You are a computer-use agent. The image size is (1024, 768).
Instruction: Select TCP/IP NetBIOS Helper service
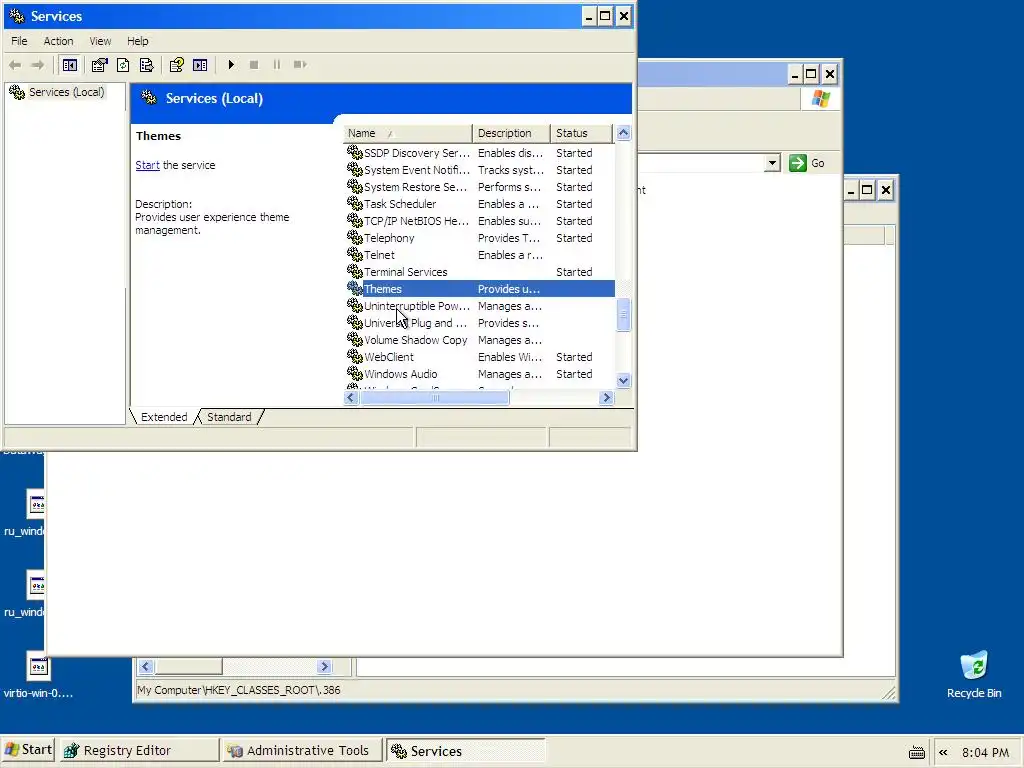click(x=416, y=221)
